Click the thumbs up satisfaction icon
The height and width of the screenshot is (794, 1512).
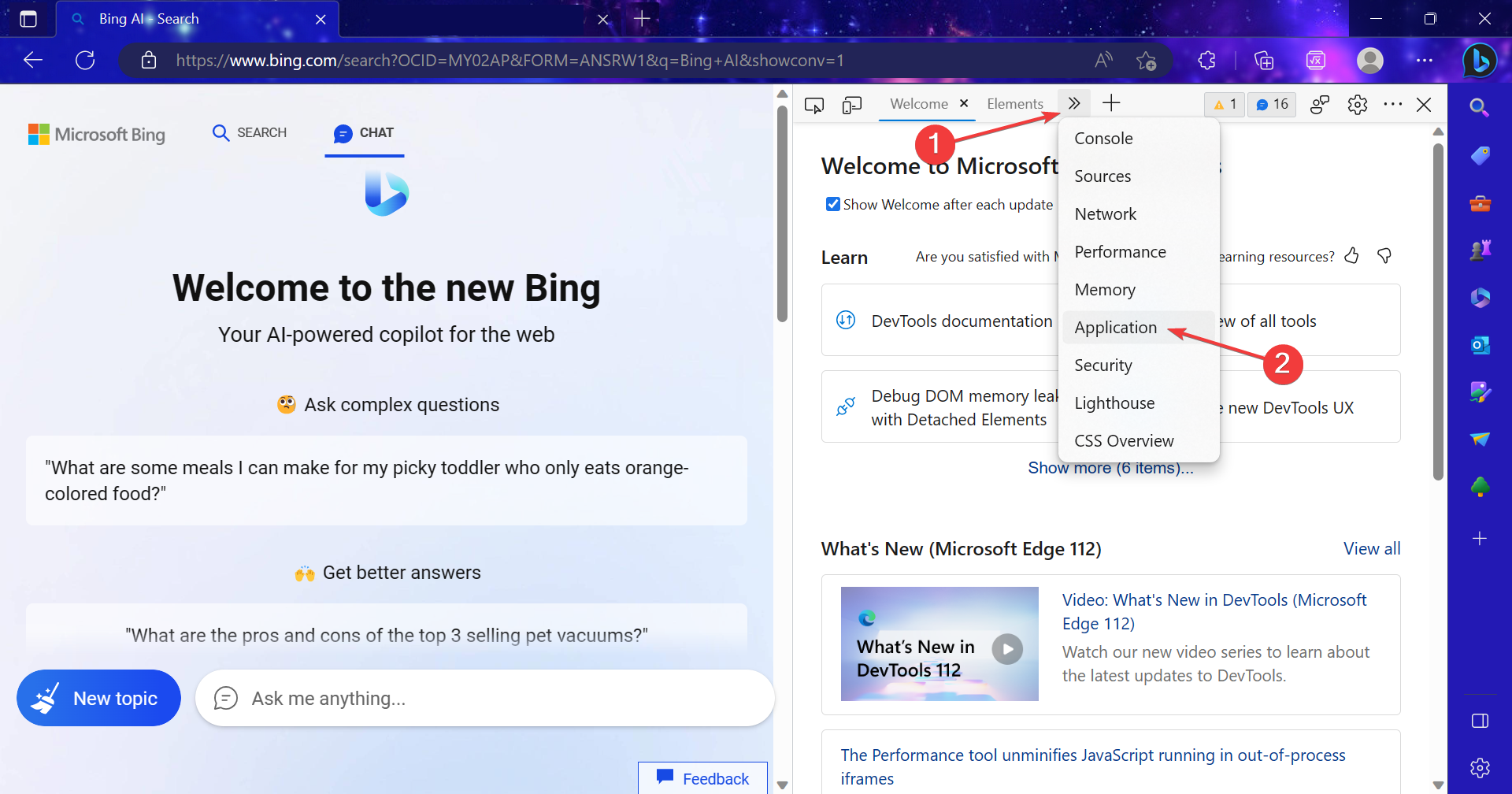click(x=1352, y=255)
